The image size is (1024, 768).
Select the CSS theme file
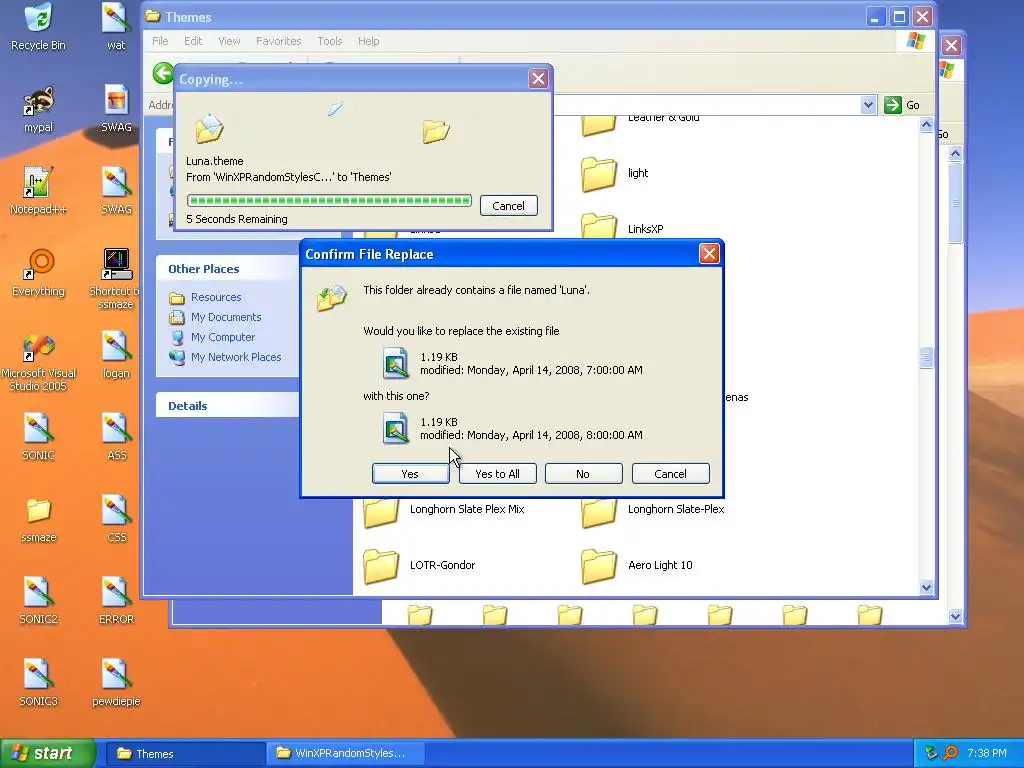click(x=116, y=520)
